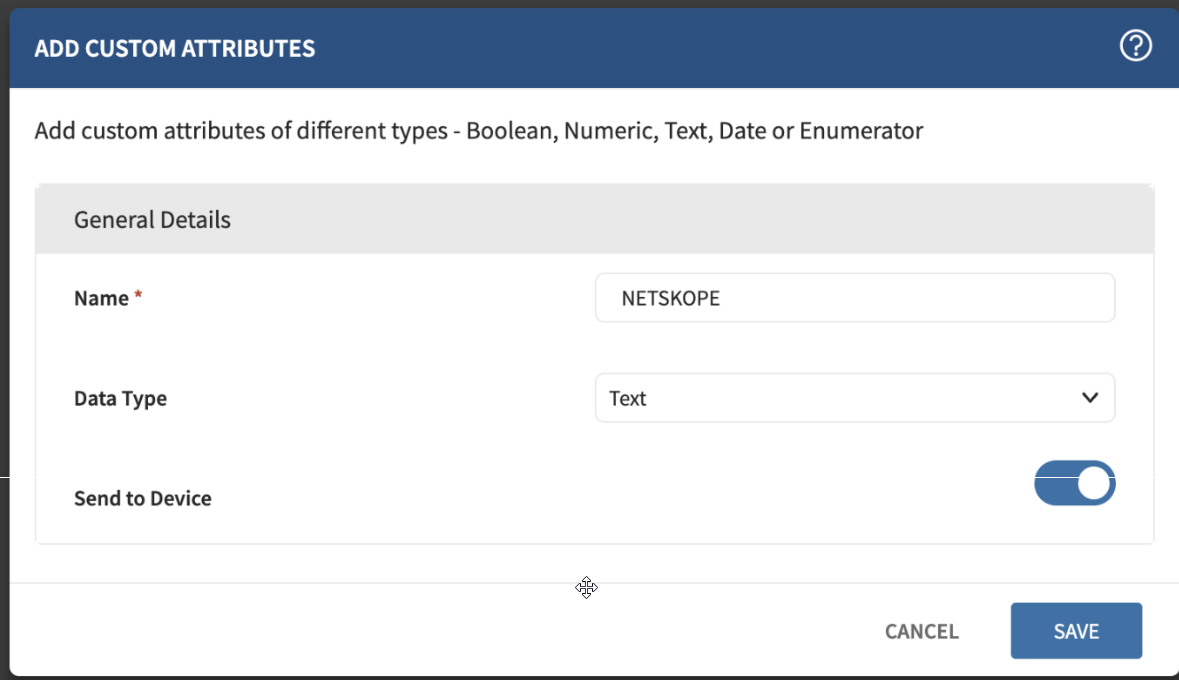Click the Name field label
1179x680 pixels.
click(102, 298)
